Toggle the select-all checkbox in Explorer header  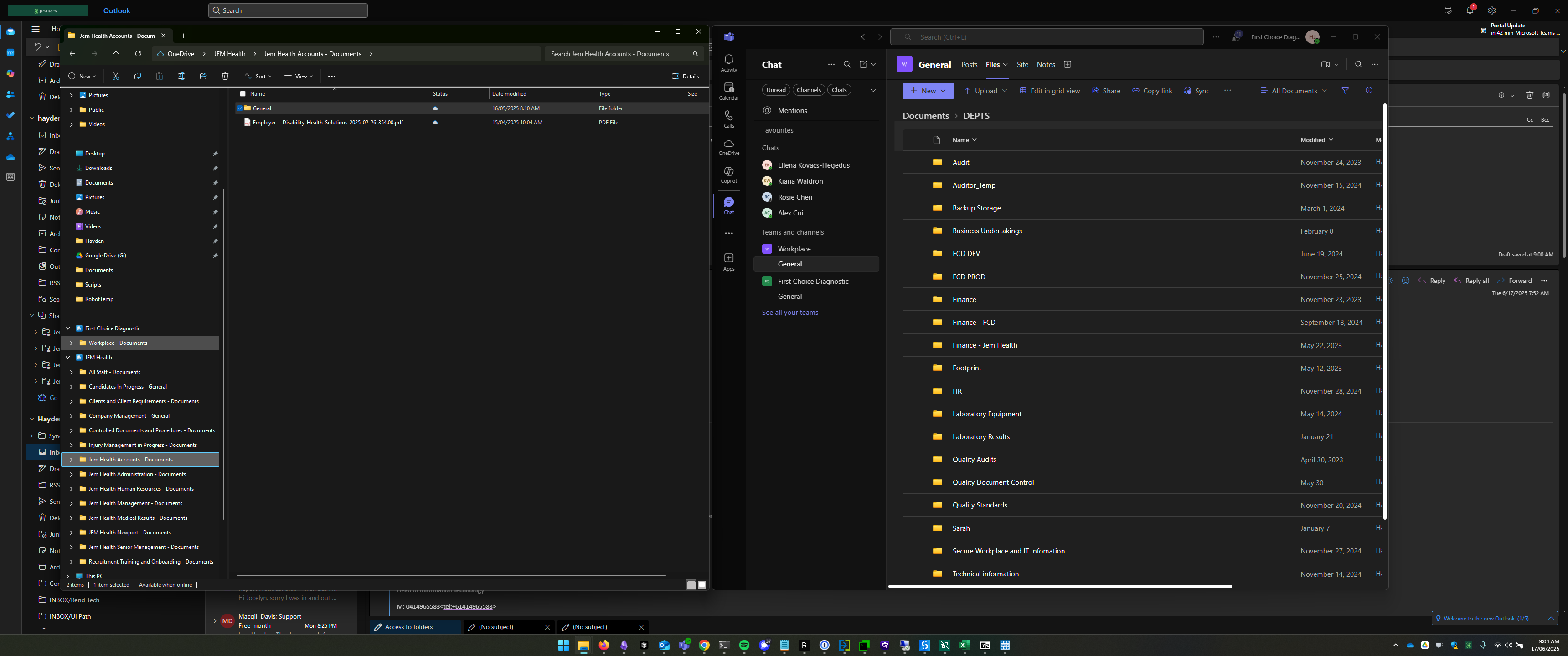pyautogui.click(x=243, y=94)
